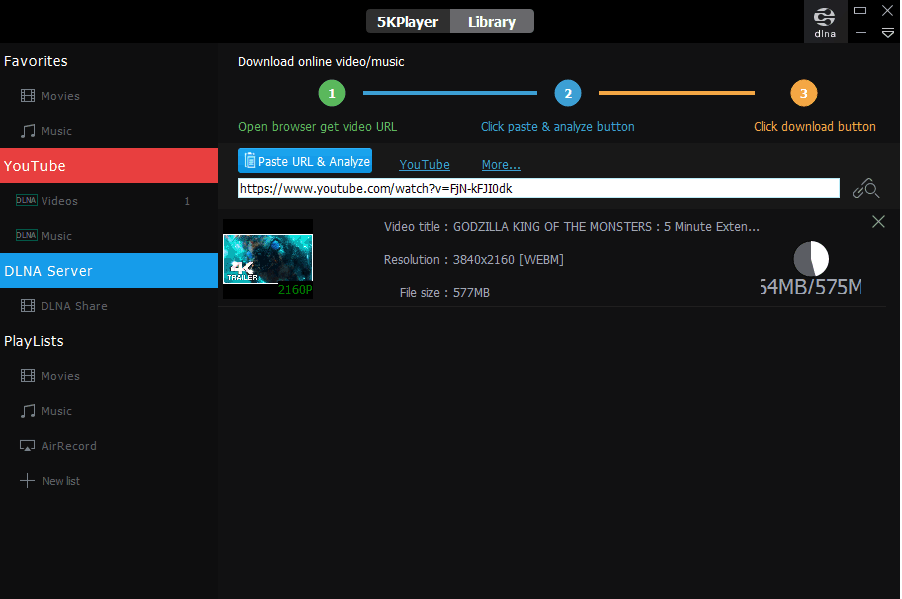Open the More... link

tap(501, 165)
